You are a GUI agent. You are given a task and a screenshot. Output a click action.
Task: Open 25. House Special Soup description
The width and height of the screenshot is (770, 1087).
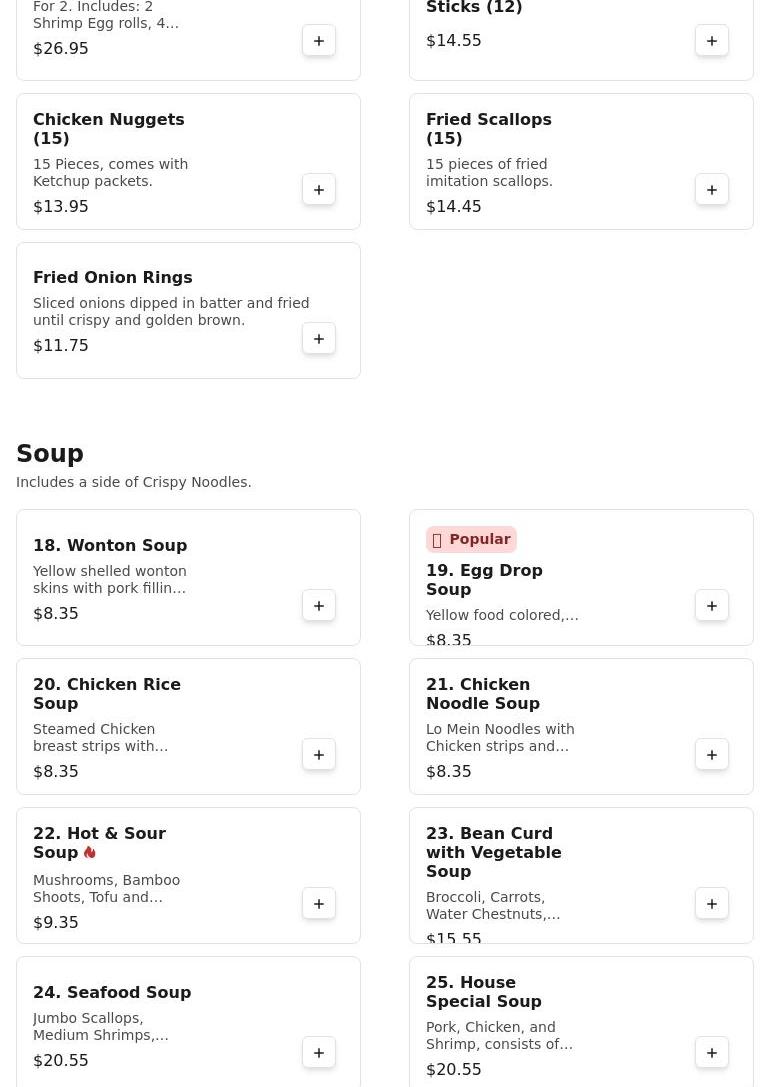pos(498,1035)
